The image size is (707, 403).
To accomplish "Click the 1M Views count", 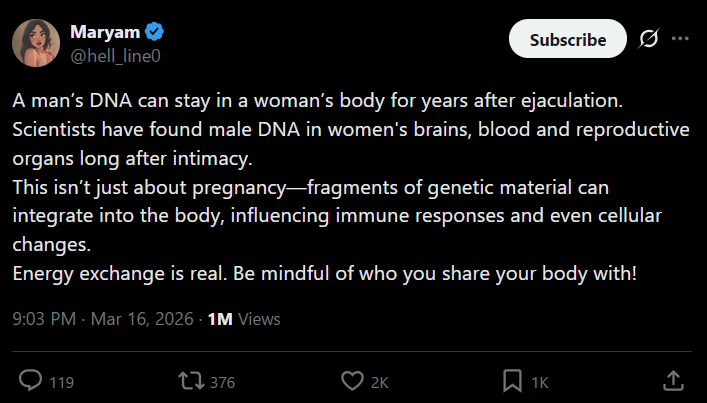I will click(243, 319).
